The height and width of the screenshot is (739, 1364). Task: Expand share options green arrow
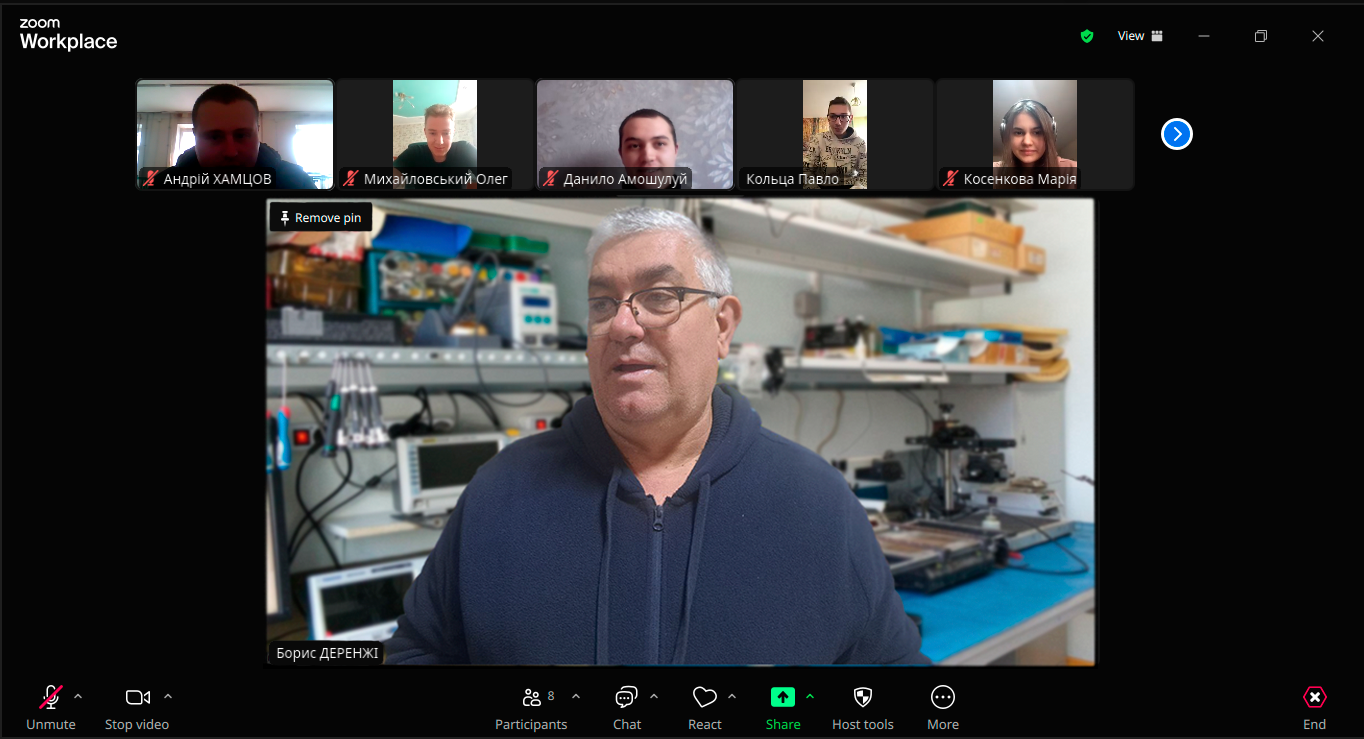pos(810,696)
